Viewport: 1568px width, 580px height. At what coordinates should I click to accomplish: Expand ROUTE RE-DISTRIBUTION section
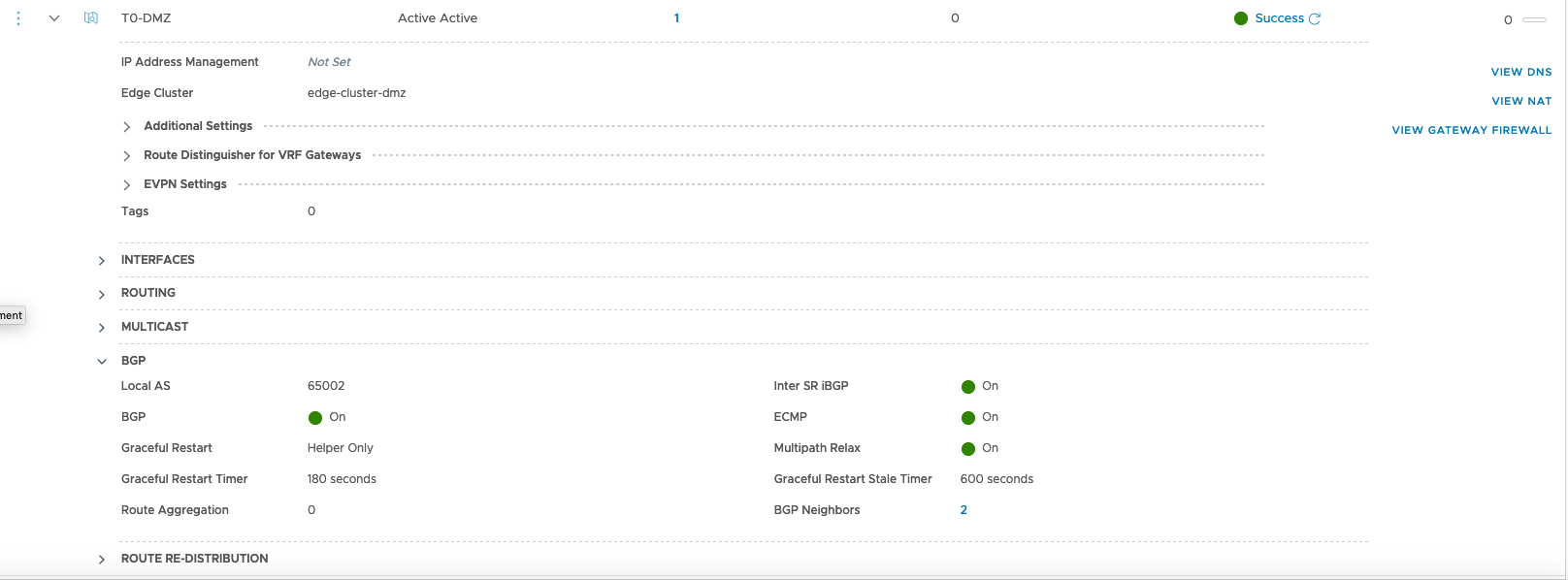(x=102, y=560)
